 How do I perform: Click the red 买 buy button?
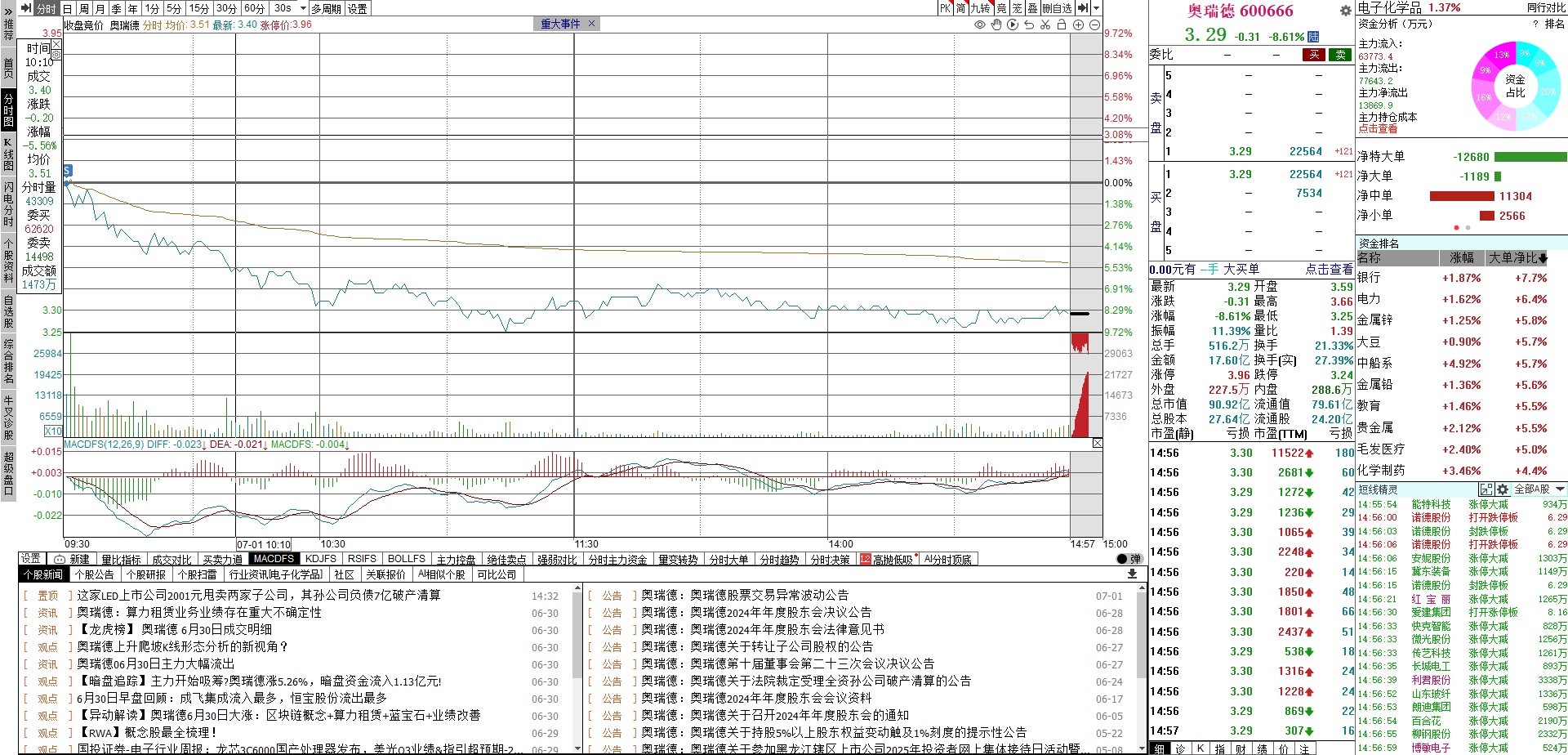tap(1313, 55)
